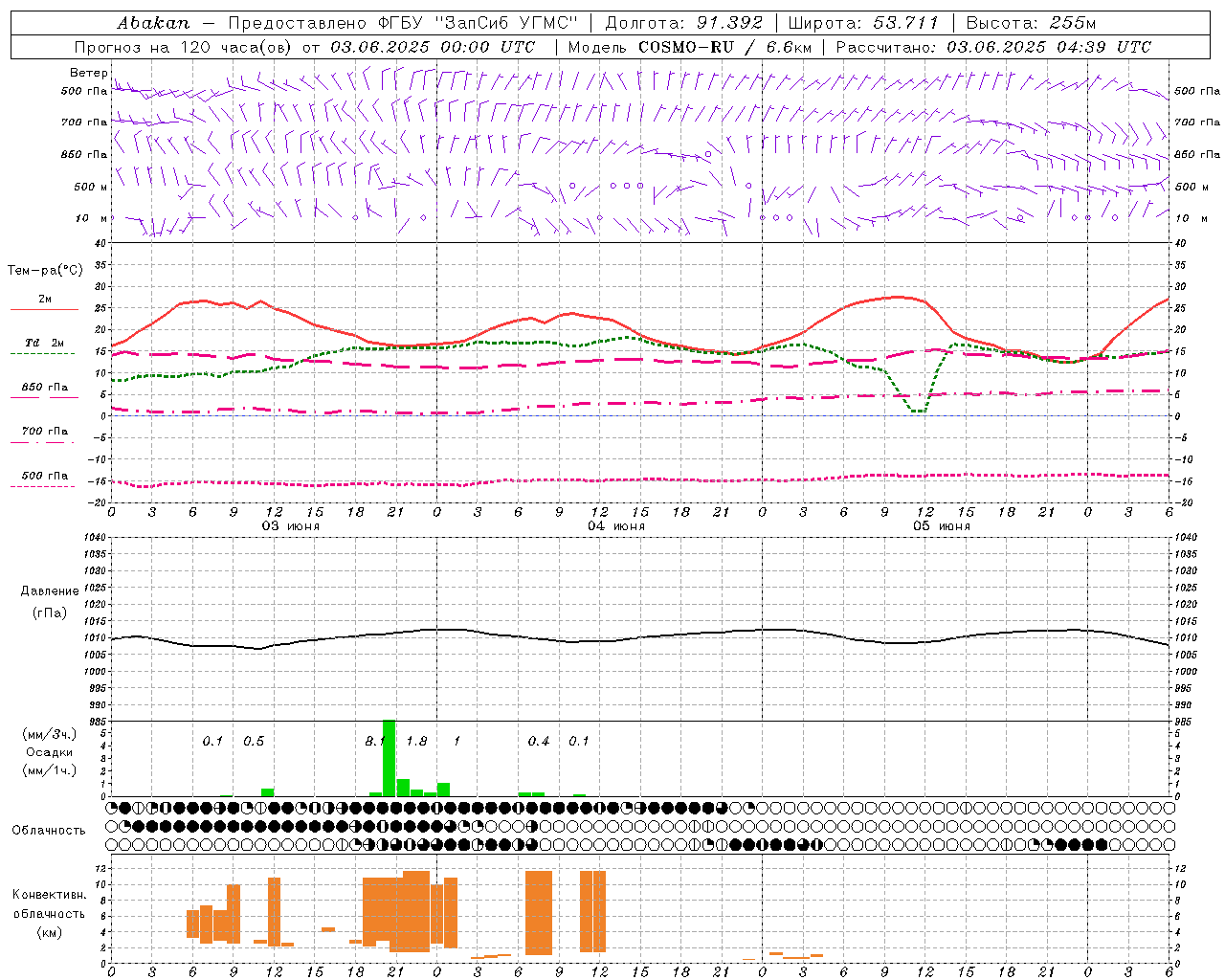
Task: Click the "04 июня" date label
Action: tap(615, 526)
